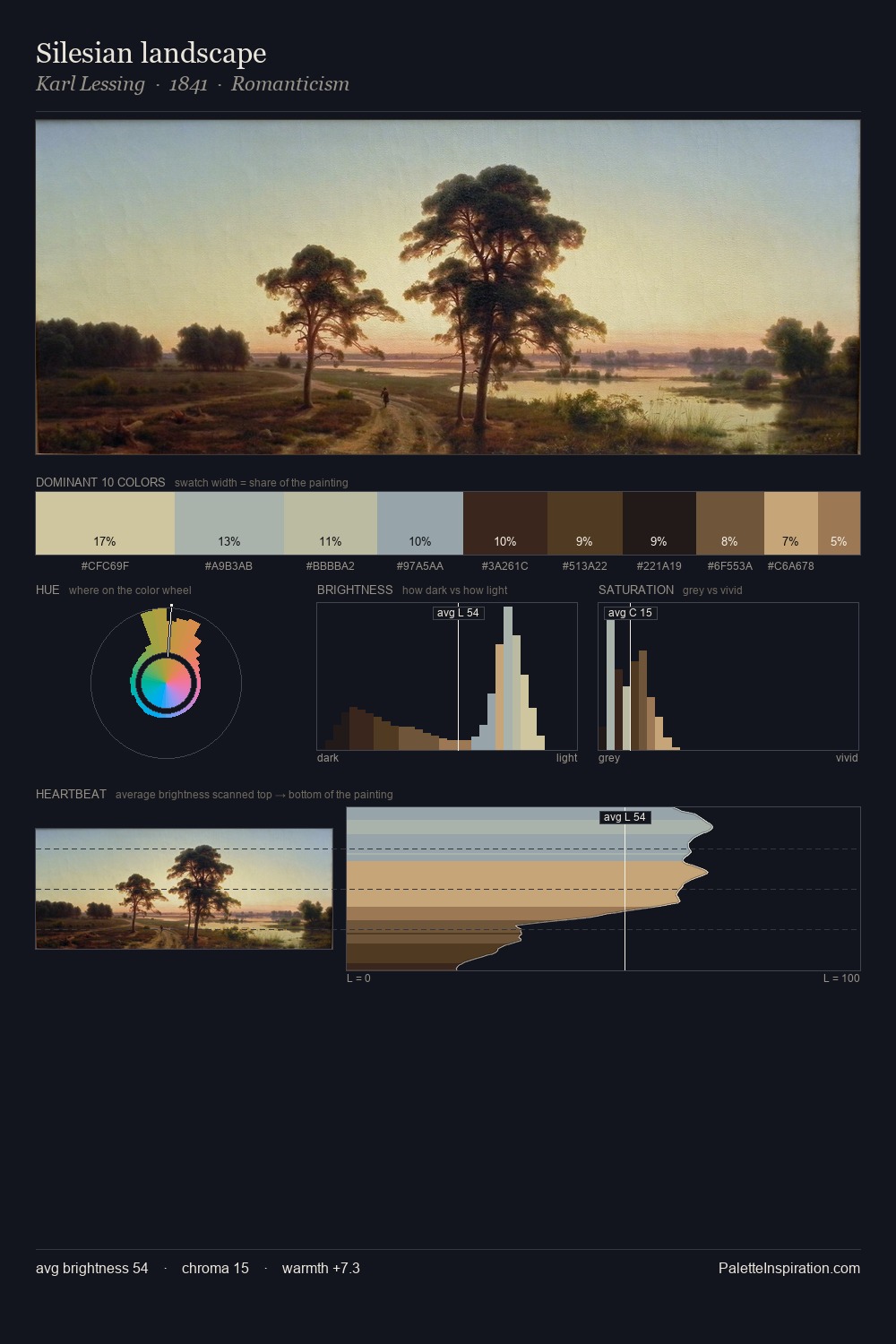Click the last swatch showing 5%

(839, 523)
